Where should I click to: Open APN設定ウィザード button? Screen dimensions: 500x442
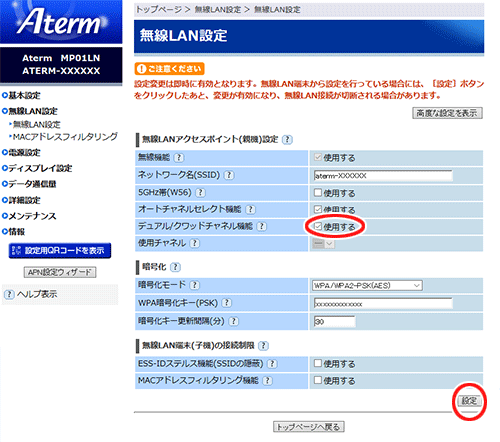60,272
